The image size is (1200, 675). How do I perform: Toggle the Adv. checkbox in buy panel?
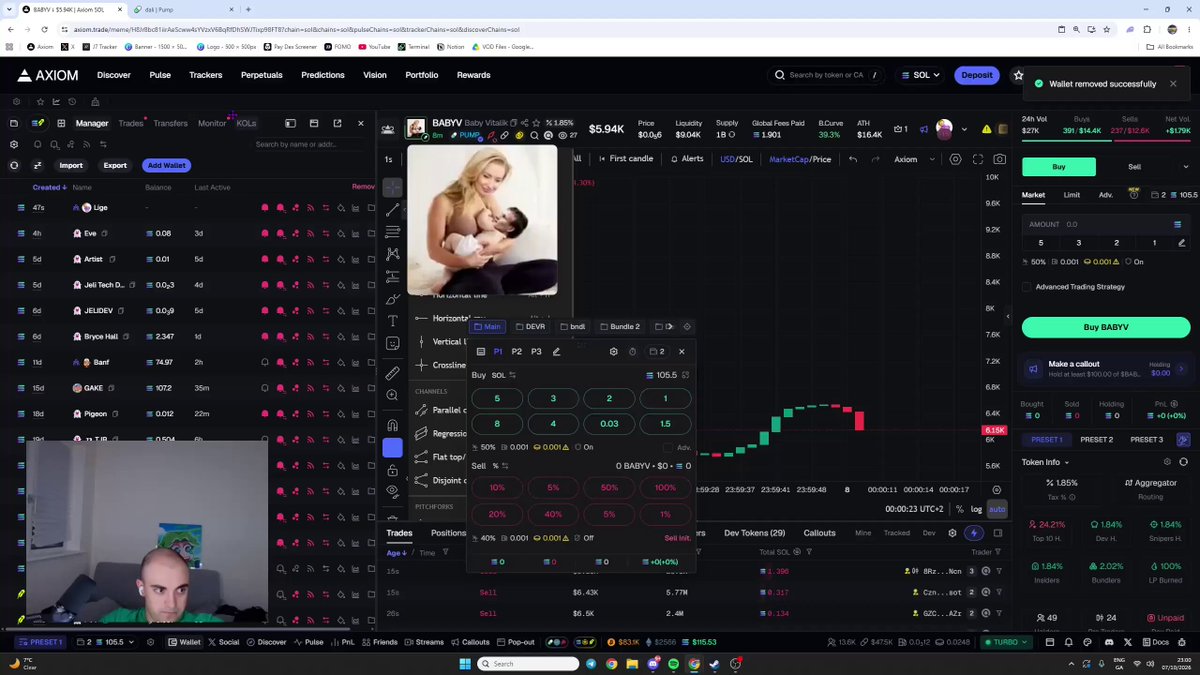click(668, 448)
